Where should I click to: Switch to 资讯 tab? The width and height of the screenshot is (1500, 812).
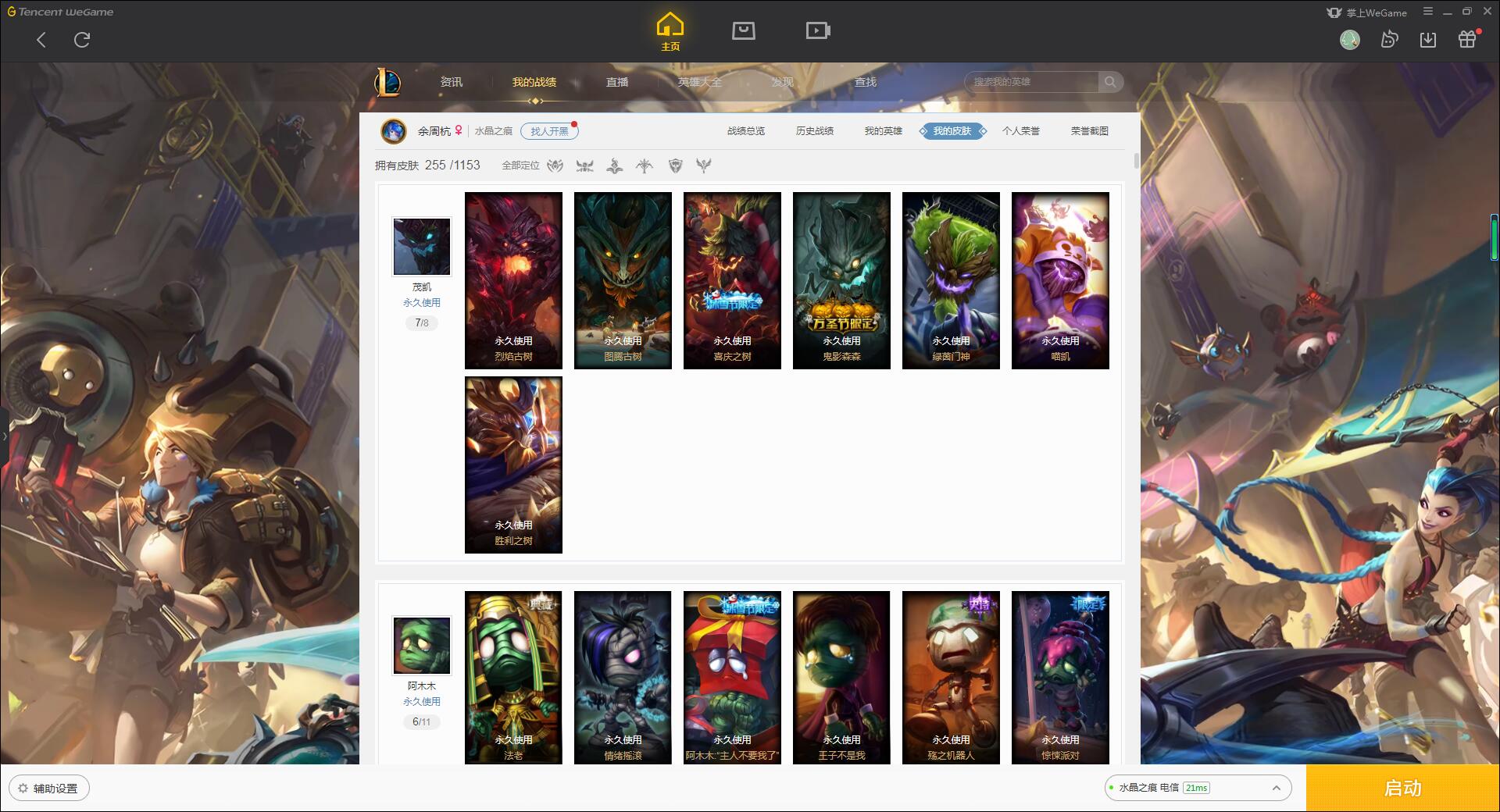point(451,82)
